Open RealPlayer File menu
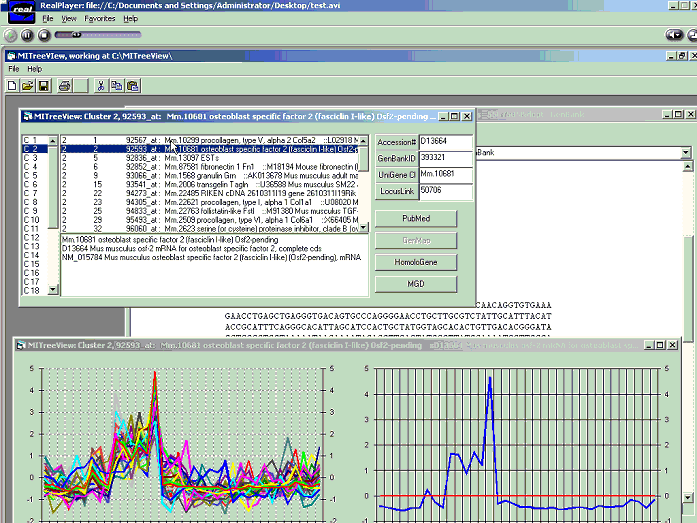This screenshot has height=523, width=697. [48, 19]
